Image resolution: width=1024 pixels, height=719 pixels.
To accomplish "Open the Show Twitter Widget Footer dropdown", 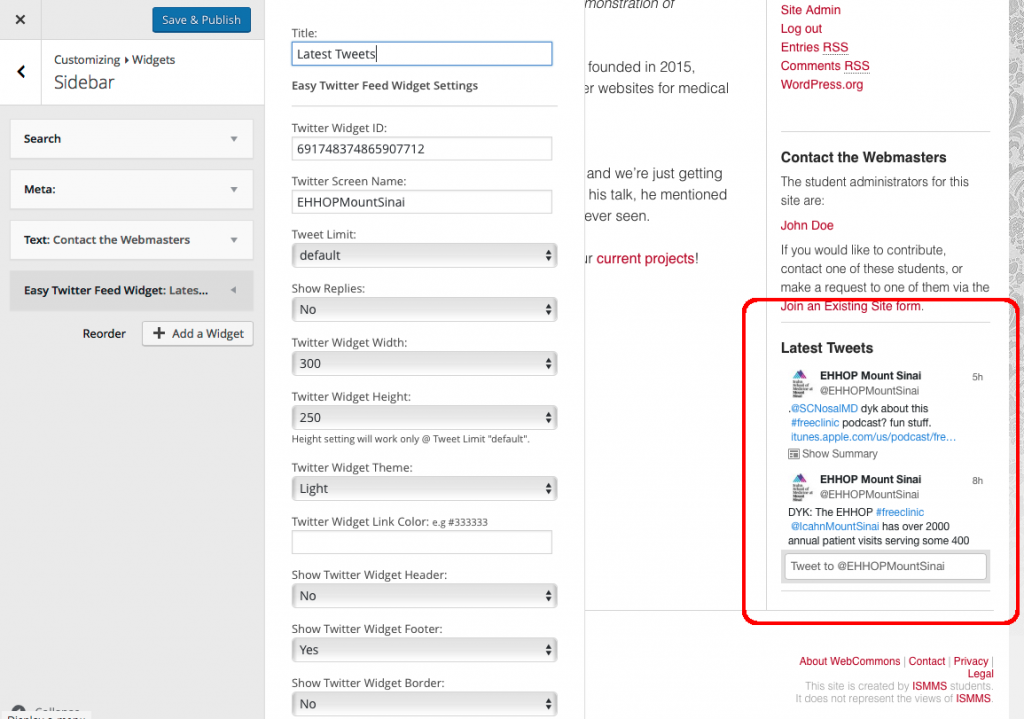I will click(423, 649).
